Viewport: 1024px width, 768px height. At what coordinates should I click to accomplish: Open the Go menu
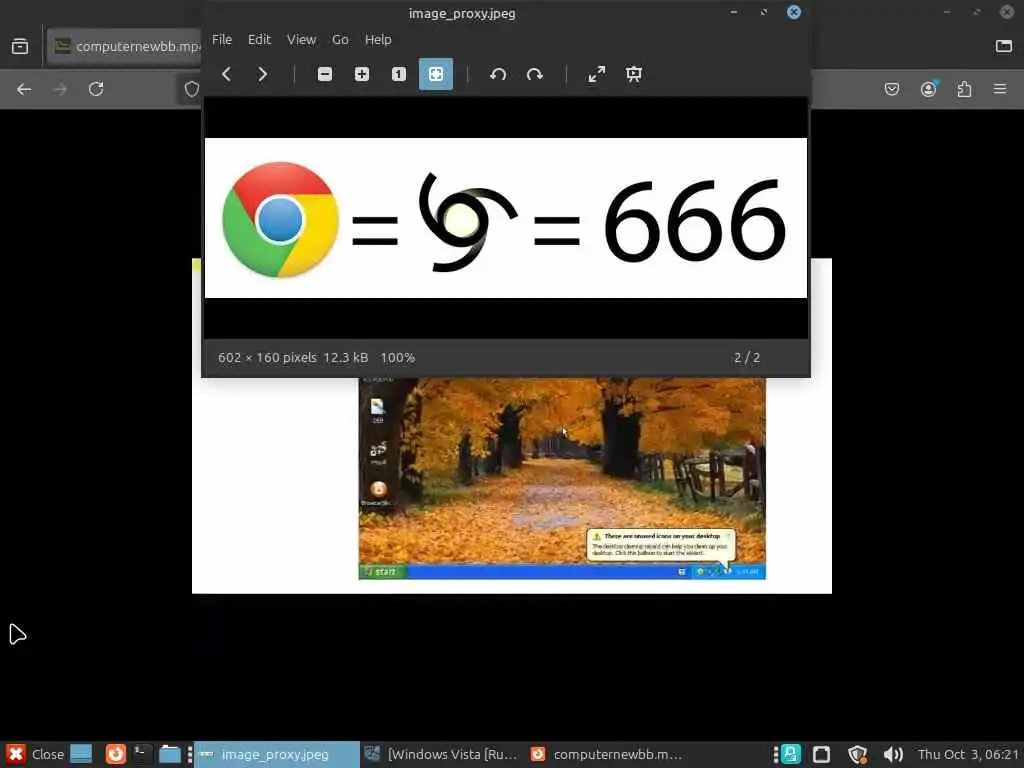tap(340, 39)
